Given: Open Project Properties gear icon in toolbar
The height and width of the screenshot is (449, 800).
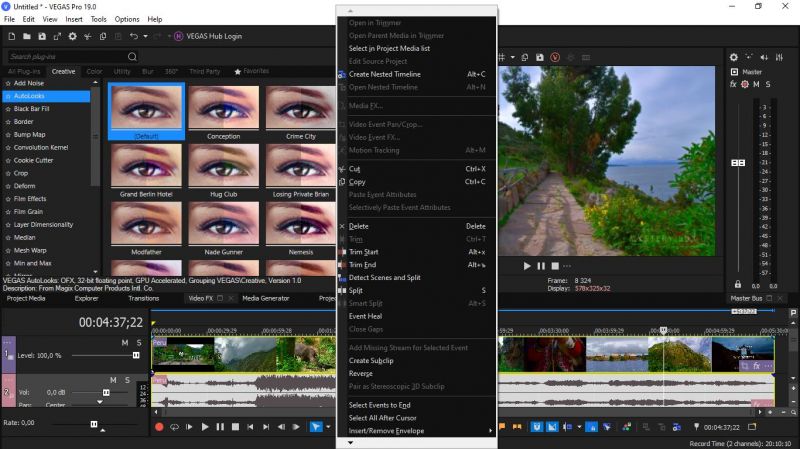Looking at the screenshot, I should coord(72,36).
